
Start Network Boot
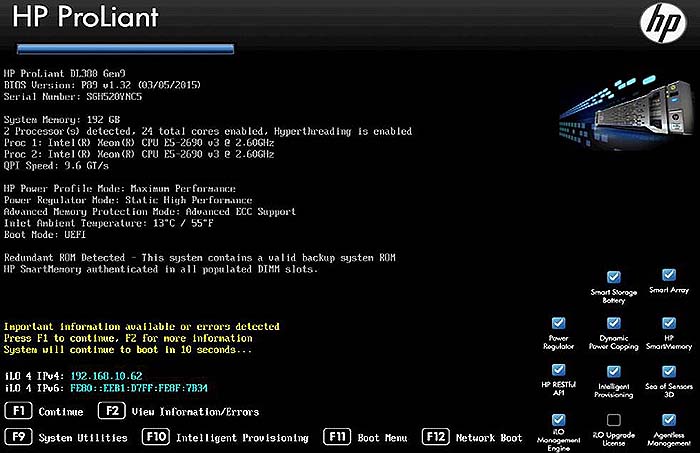click(489, 438)
